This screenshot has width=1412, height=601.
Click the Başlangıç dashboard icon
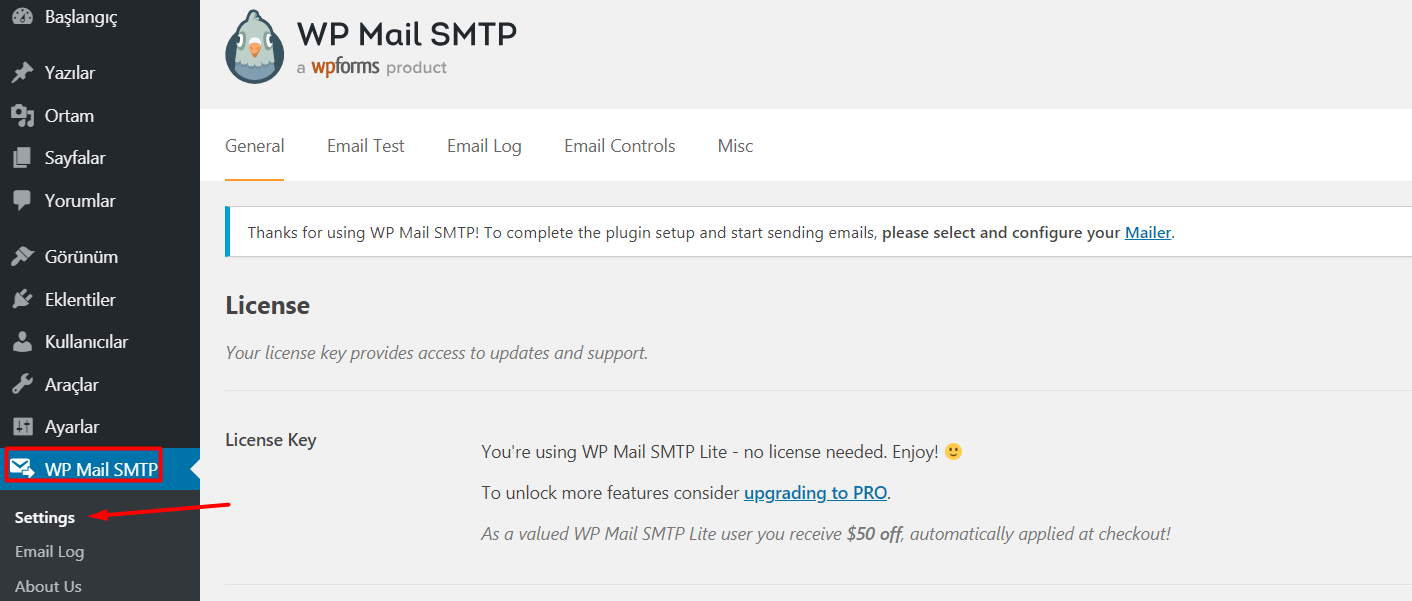pyautogui.click(x=22, y=17)
